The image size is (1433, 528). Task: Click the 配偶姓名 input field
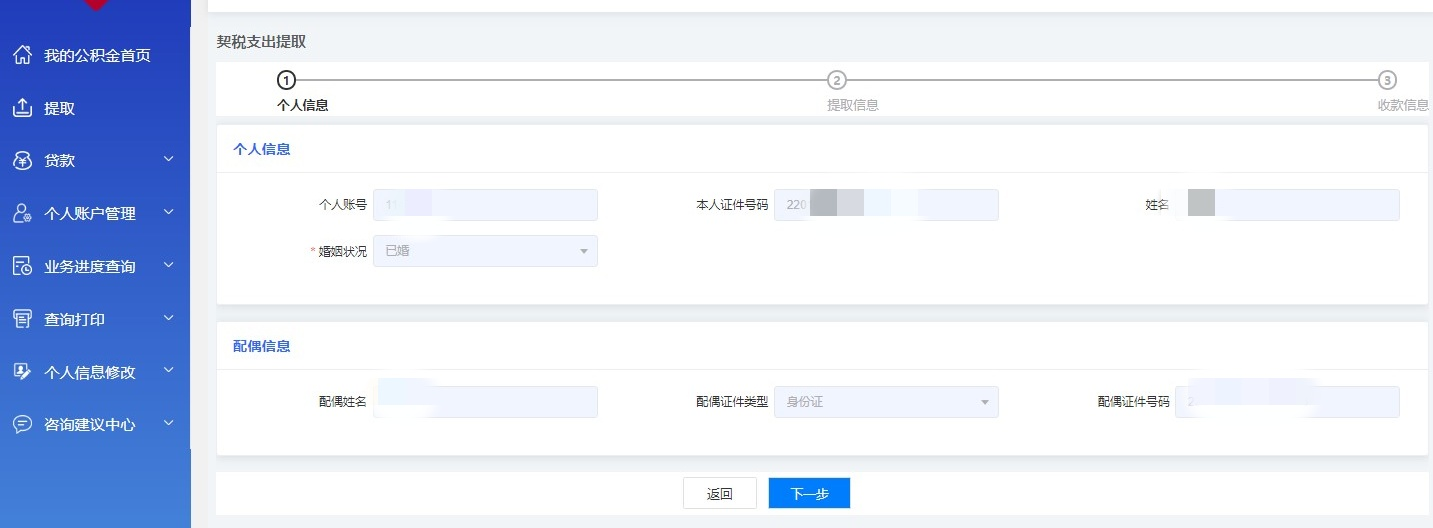pos(485,402)
